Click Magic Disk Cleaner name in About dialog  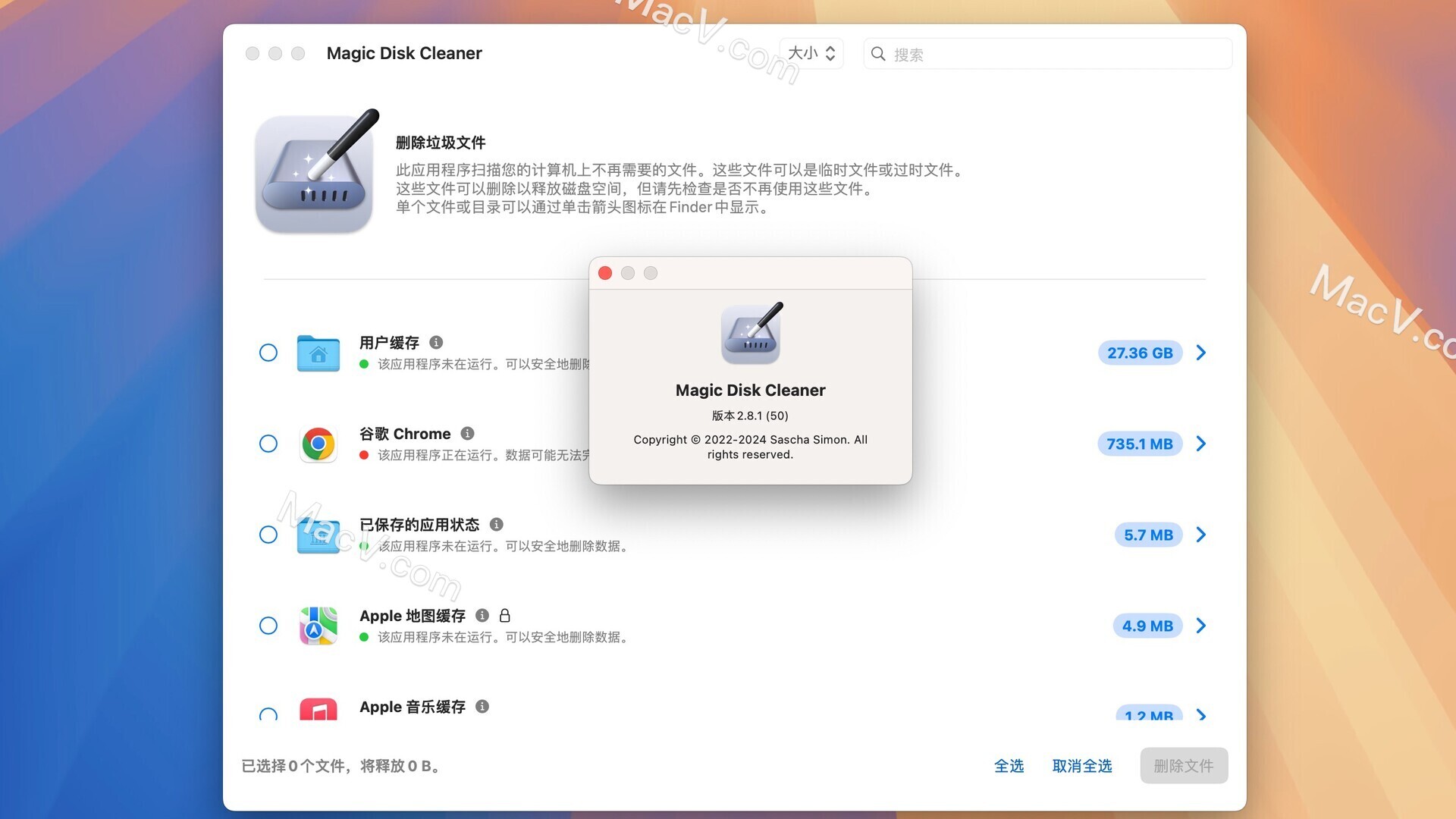(x=750, y=391)
